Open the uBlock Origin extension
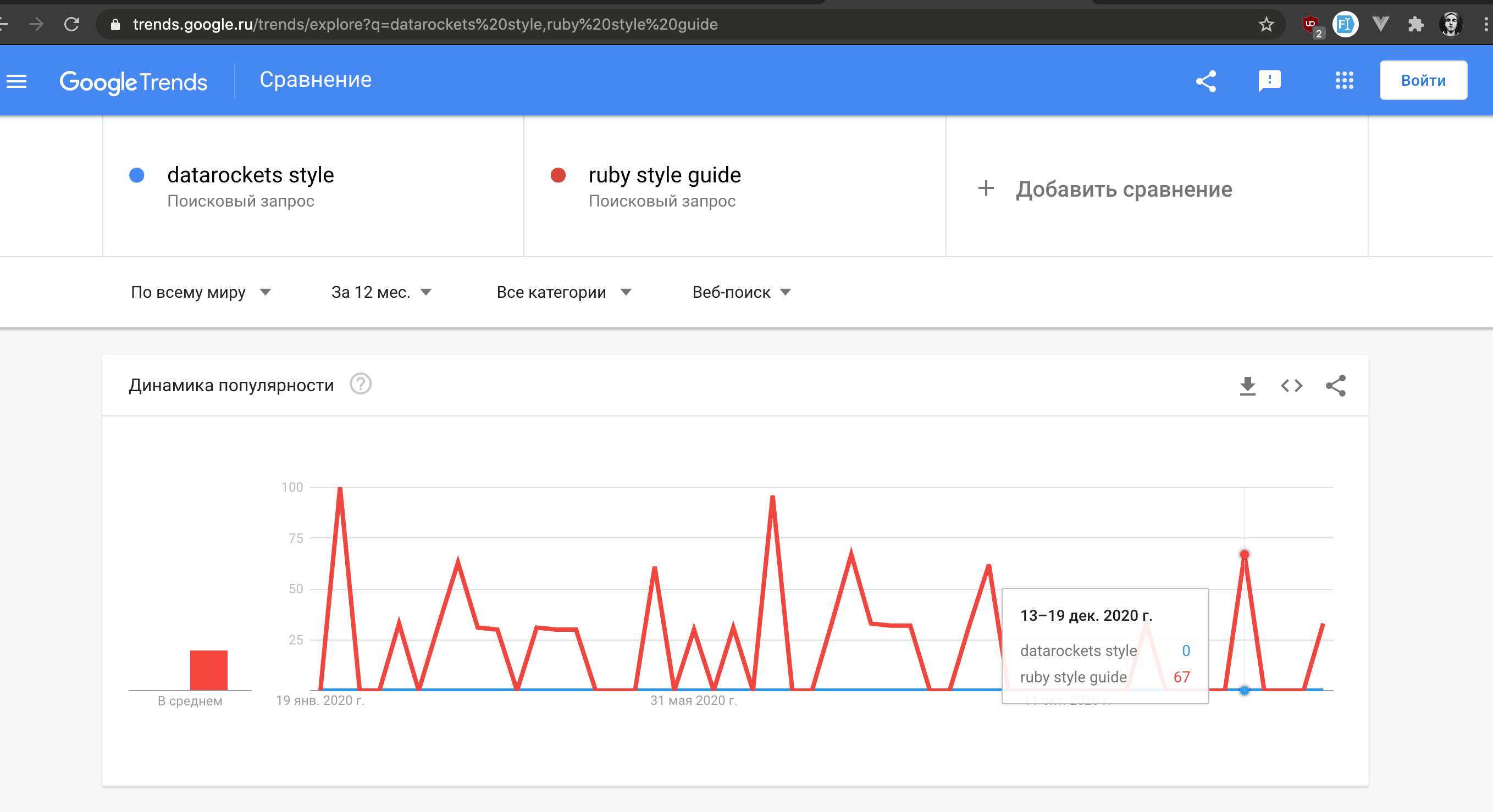This screenshot has width=1493, height=812. [1312, 24]
